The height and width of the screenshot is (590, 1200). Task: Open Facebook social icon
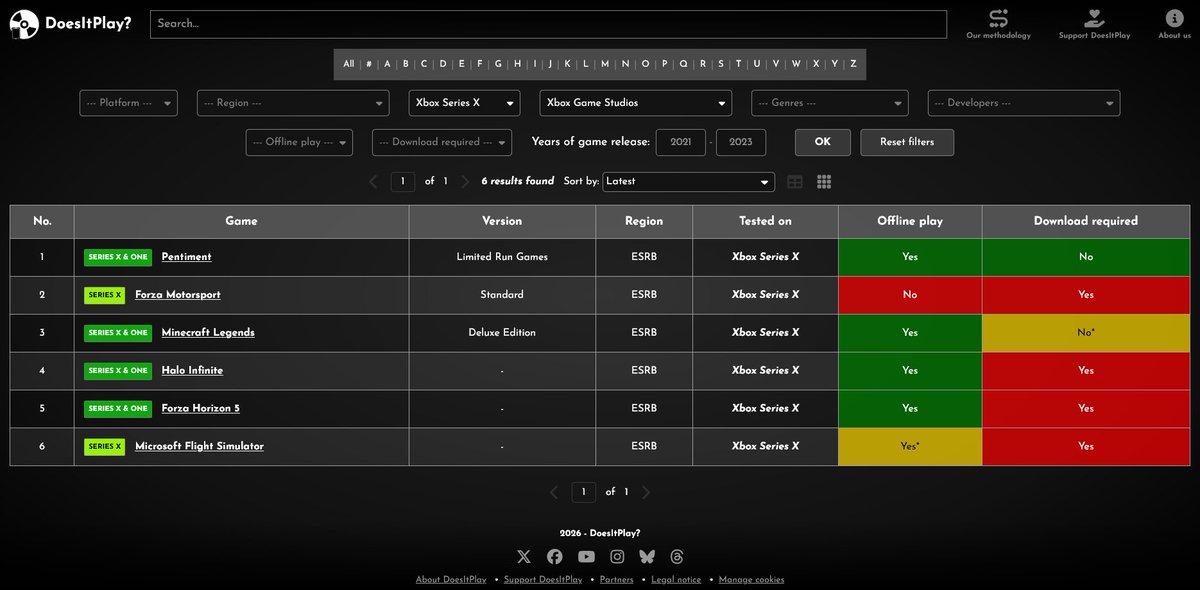coord(555,557)
